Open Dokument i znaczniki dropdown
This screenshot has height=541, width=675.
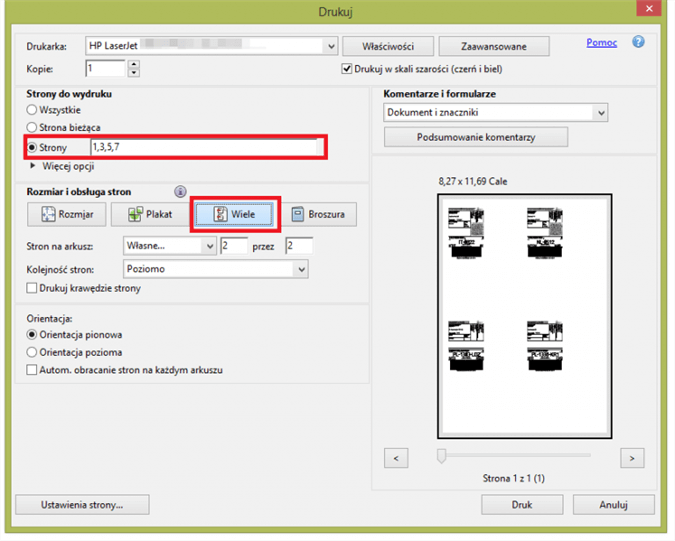[599, 113]
